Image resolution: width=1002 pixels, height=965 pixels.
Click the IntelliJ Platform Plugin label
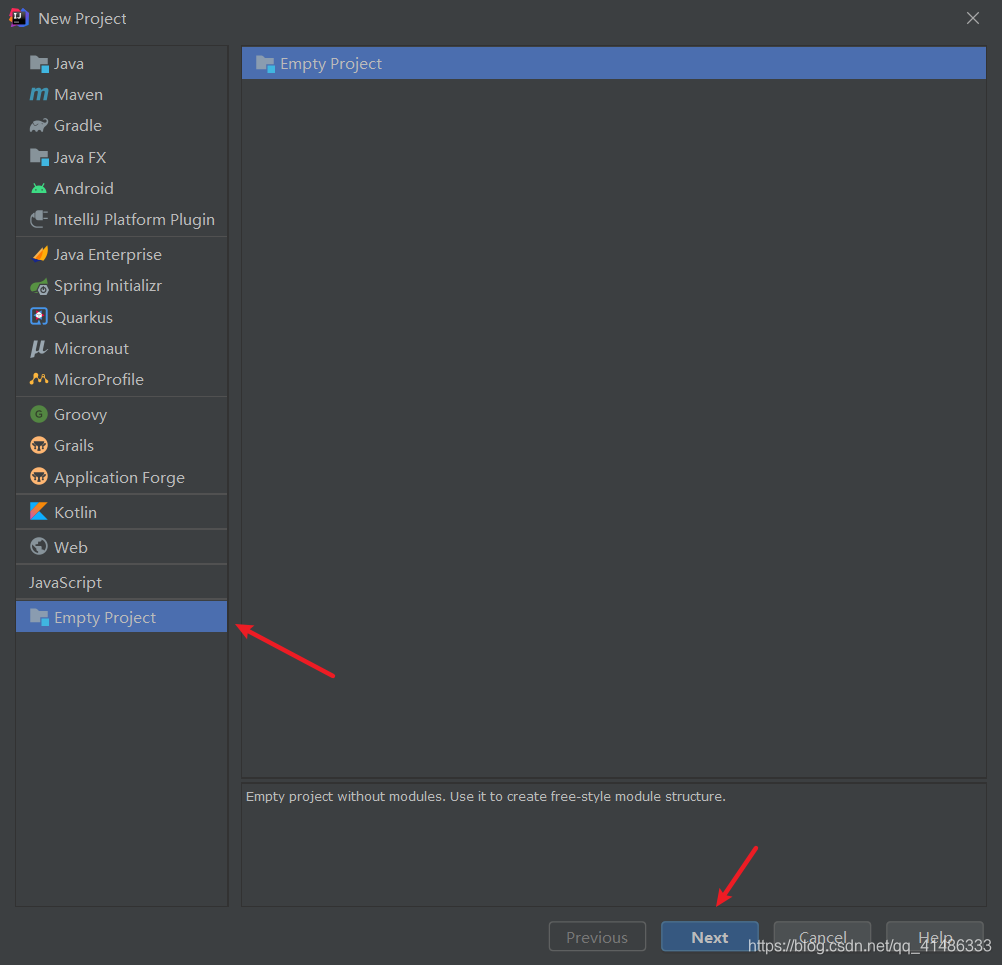[x=134, y=220]
